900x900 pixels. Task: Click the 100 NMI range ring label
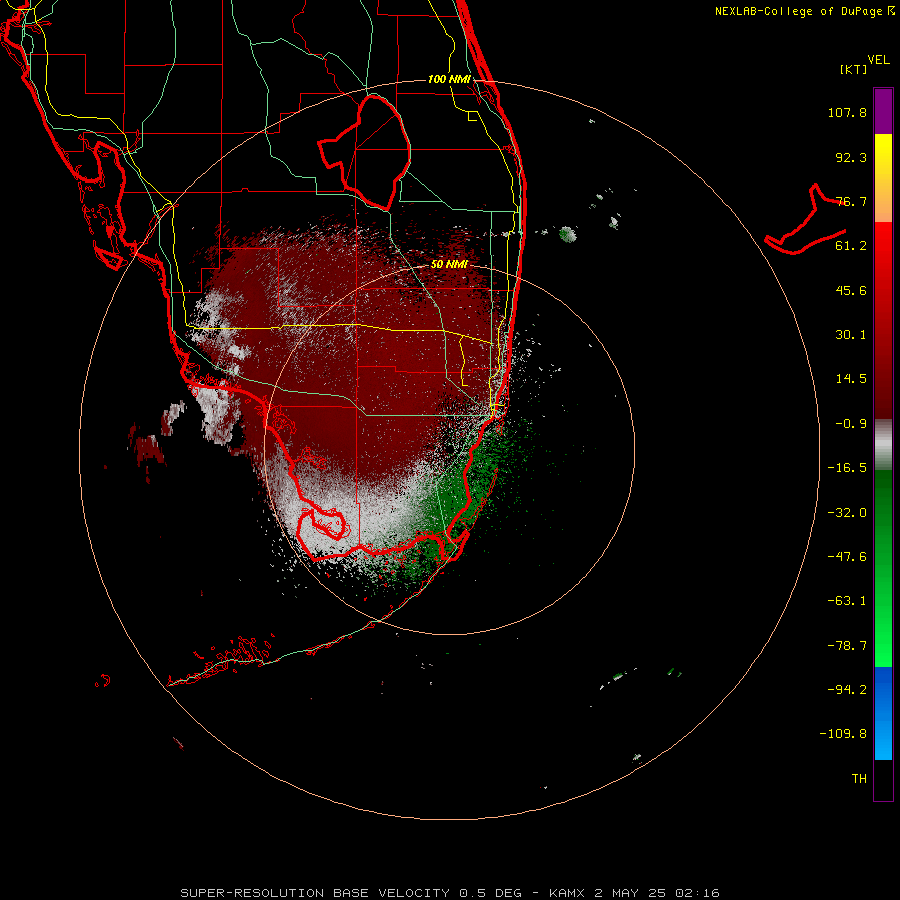point(449,79)
